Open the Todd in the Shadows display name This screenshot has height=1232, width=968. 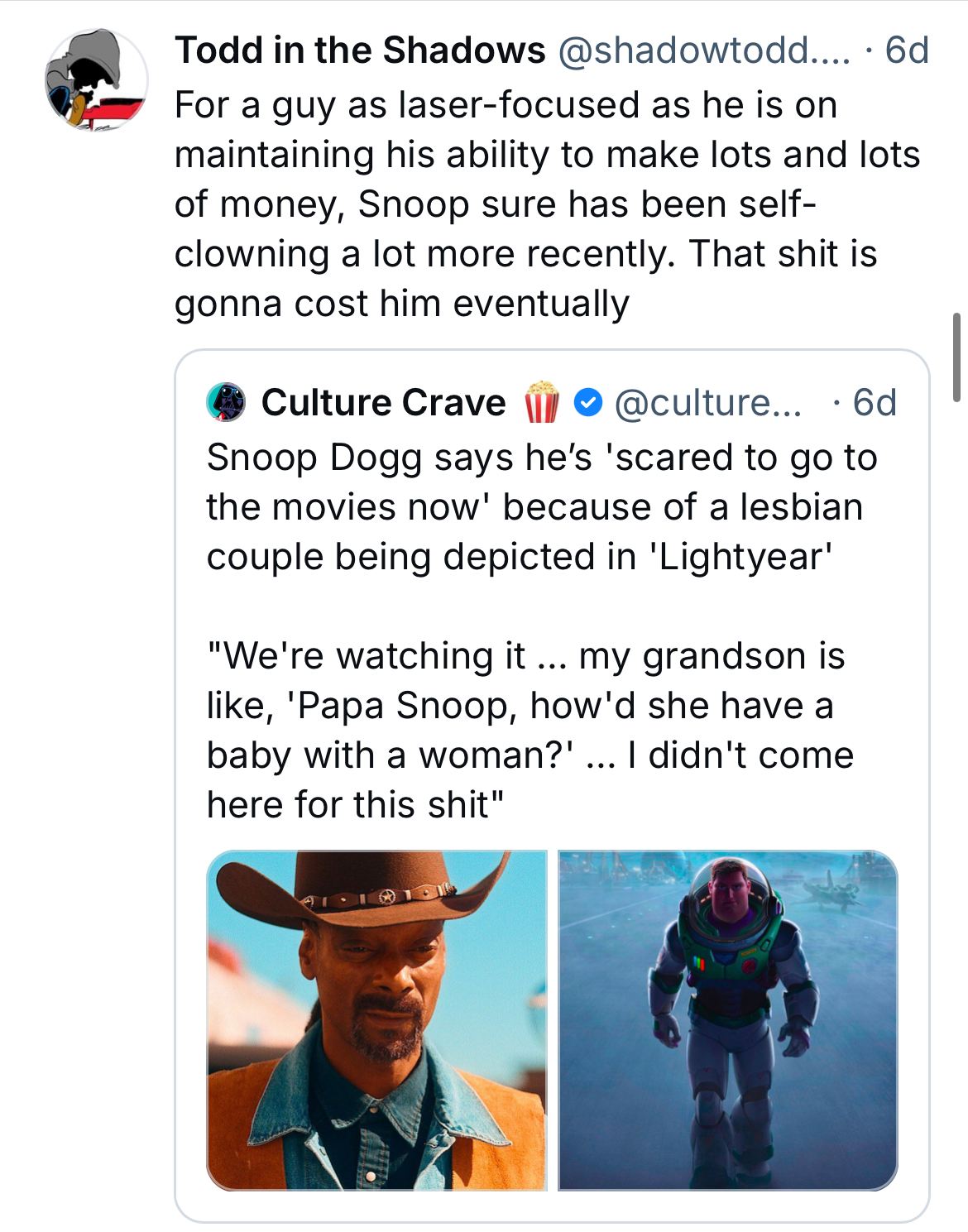pos(360,50)
